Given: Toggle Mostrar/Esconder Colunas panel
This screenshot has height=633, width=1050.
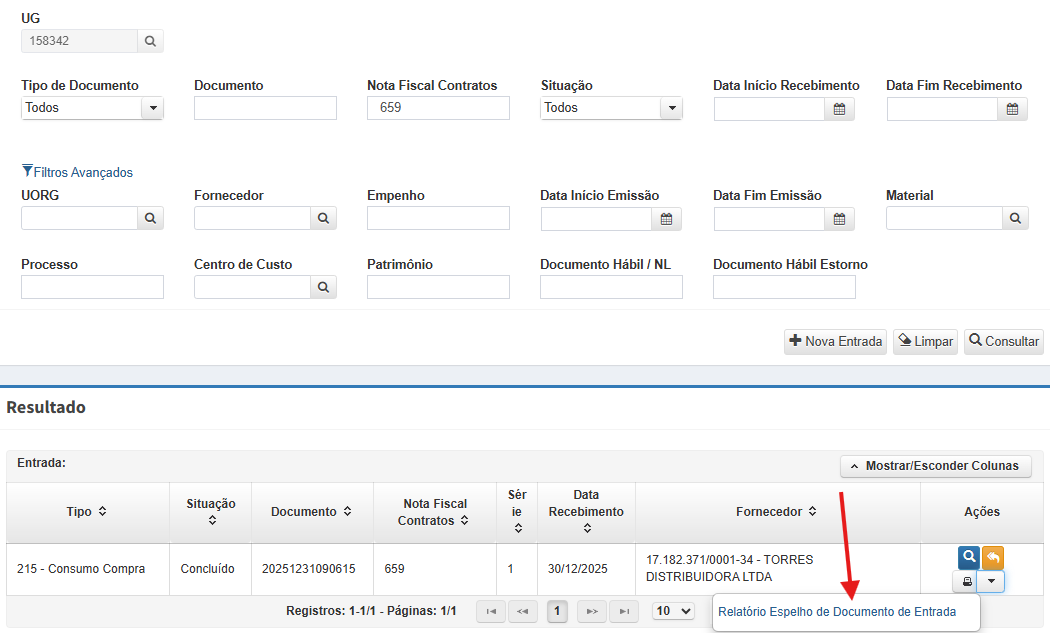Looking at the screenshot, I should coord(935,466).
